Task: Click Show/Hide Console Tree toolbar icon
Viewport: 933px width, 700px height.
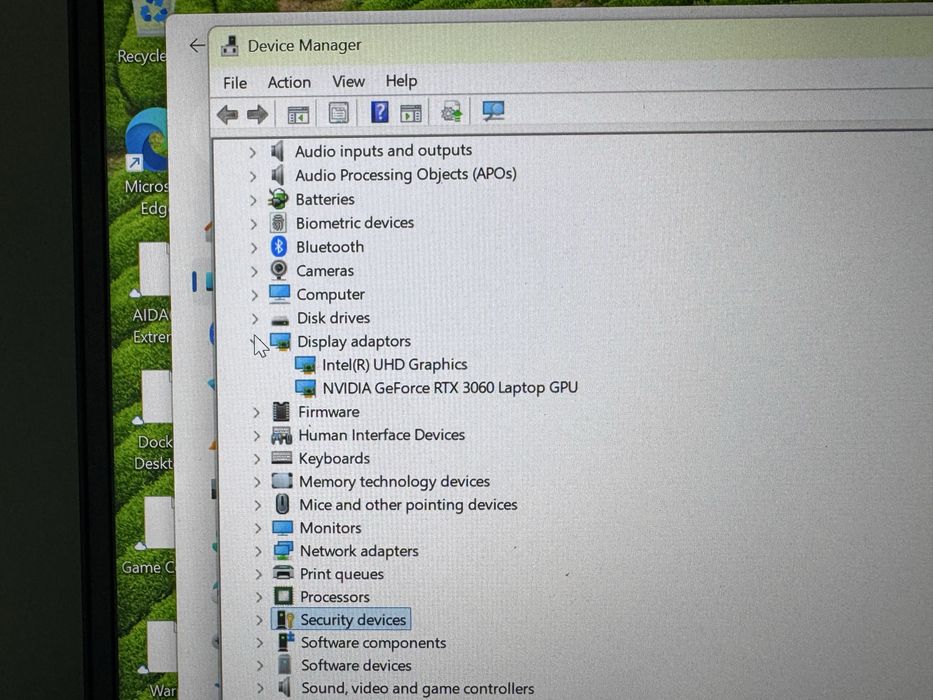Action: click(x=298, y=114)
